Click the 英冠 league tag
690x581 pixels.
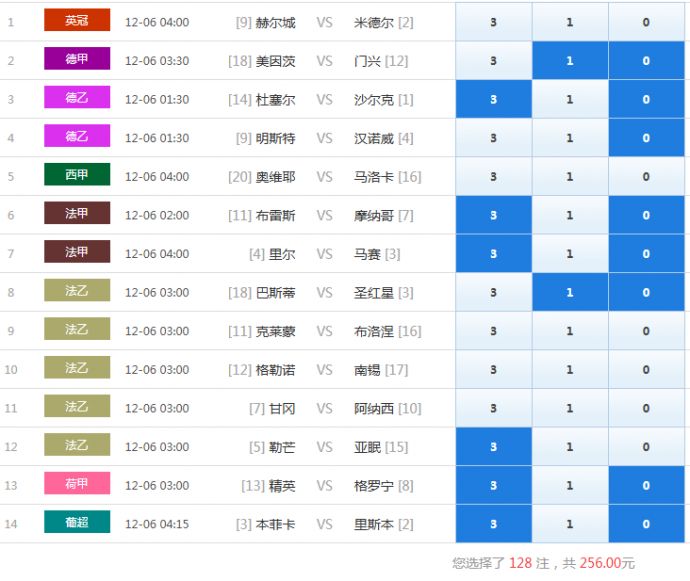tap(77, 21)
